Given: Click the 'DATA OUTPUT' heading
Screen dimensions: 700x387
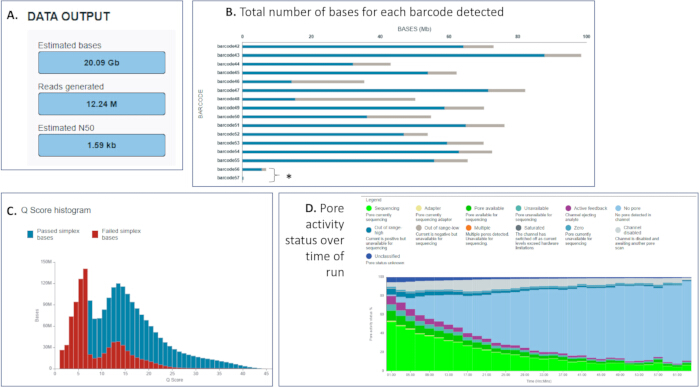Looking at the screenshot, I should click(69, 17).
